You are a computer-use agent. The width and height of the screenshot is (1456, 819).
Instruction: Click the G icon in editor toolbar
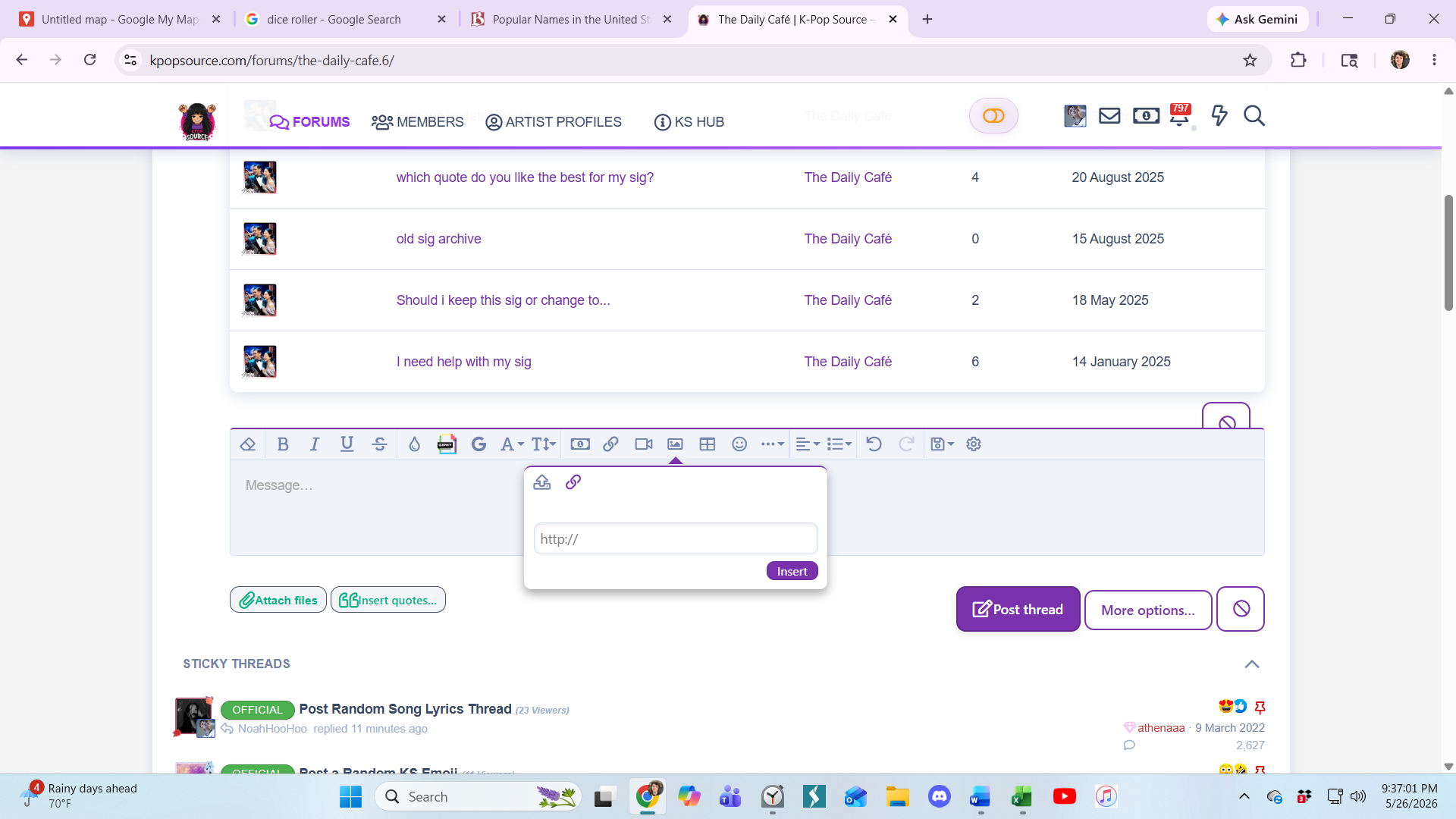pyautogui.click(x=479, y=444)
